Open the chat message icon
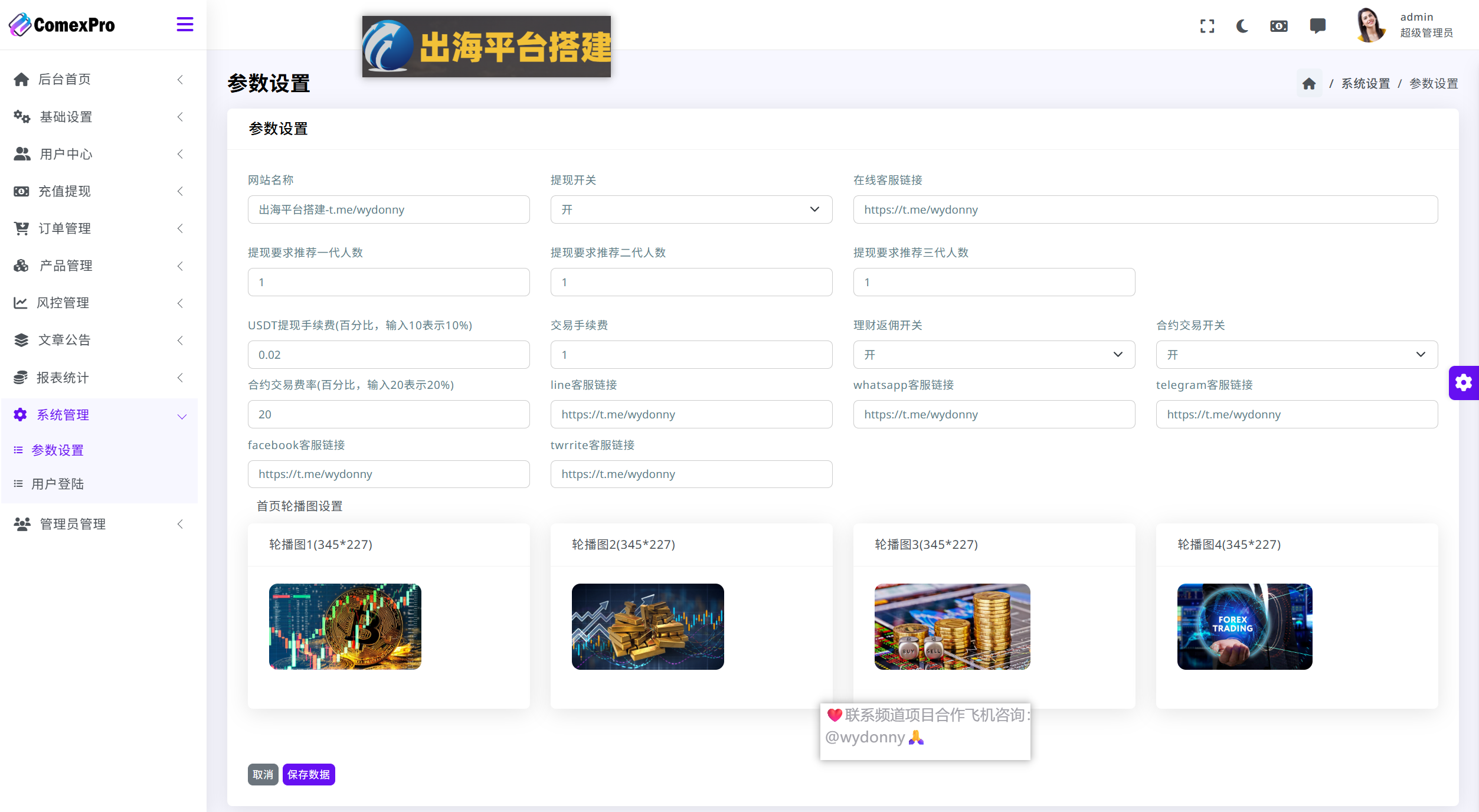The width and height of the screenshot is (1479, 812). point(1317,26)
